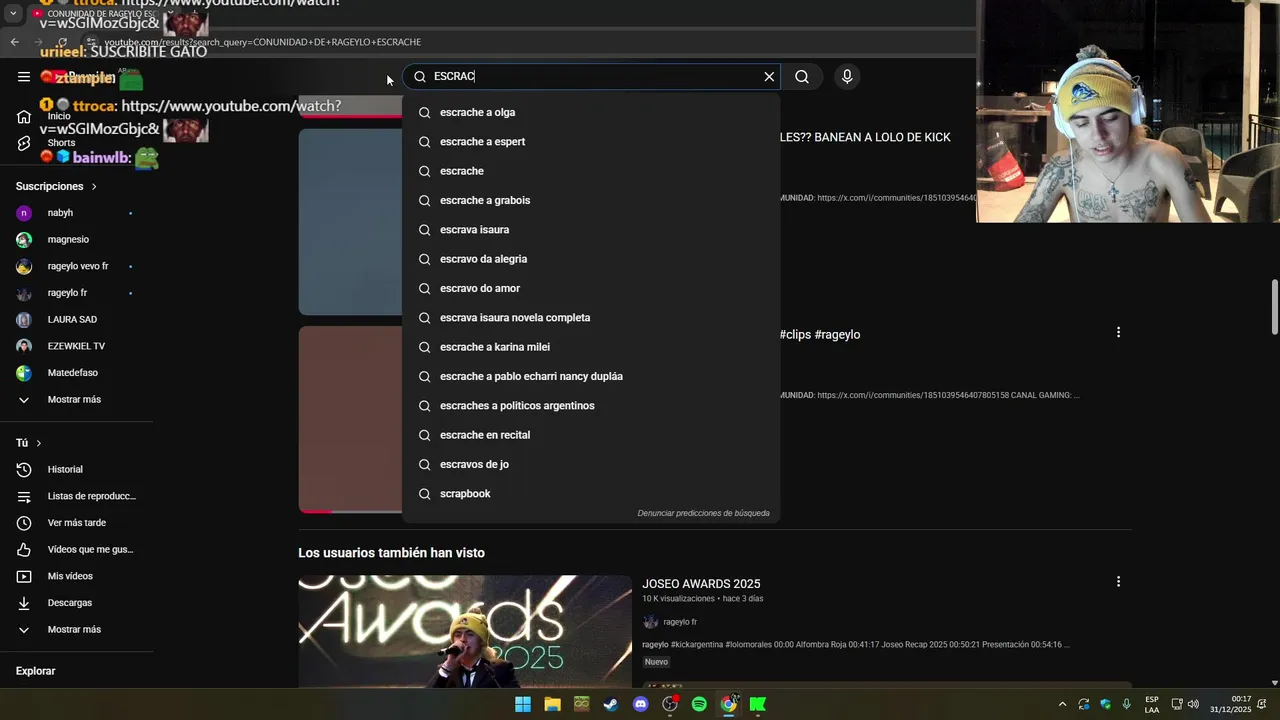Open Discord from taskbar
The width and height of the screenshot is (1280, 720).
pos(640,704)
